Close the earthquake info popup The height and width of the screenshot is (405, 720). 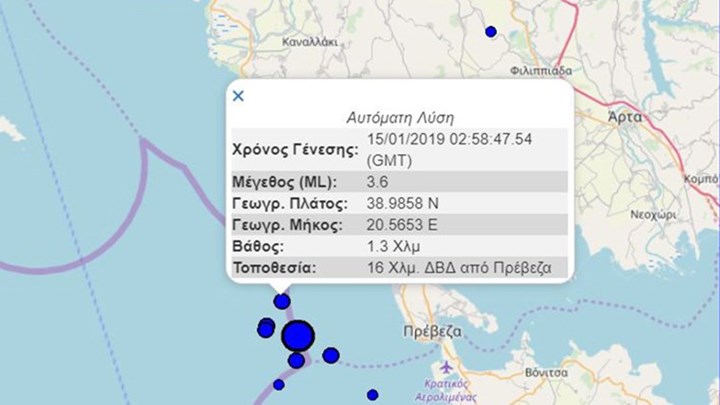click(x=238, y=96)
